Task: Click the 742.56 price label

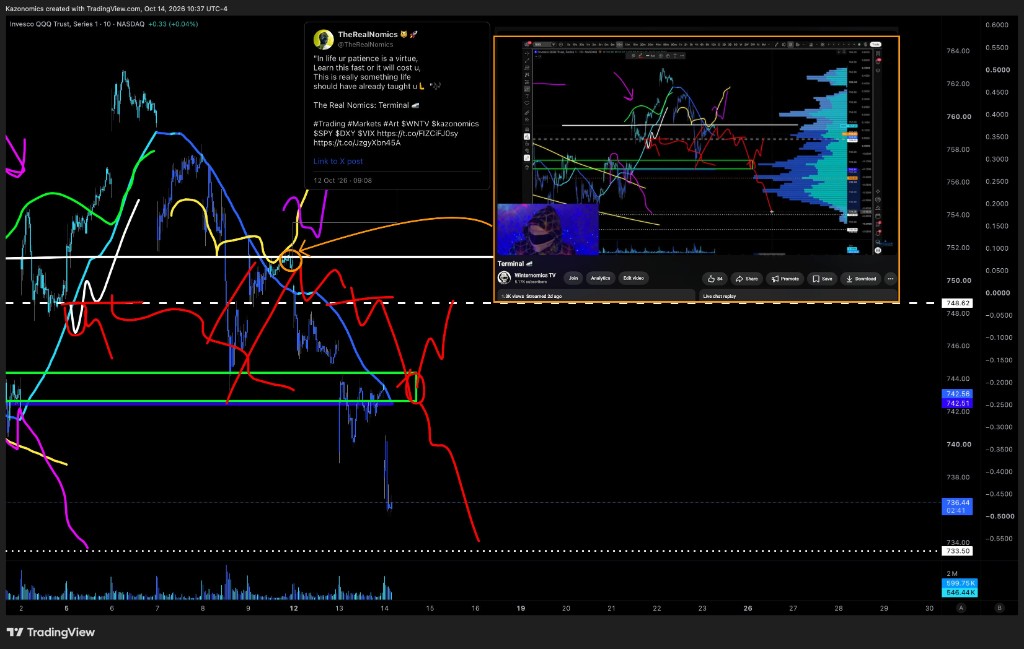Action: coord(957,394)
